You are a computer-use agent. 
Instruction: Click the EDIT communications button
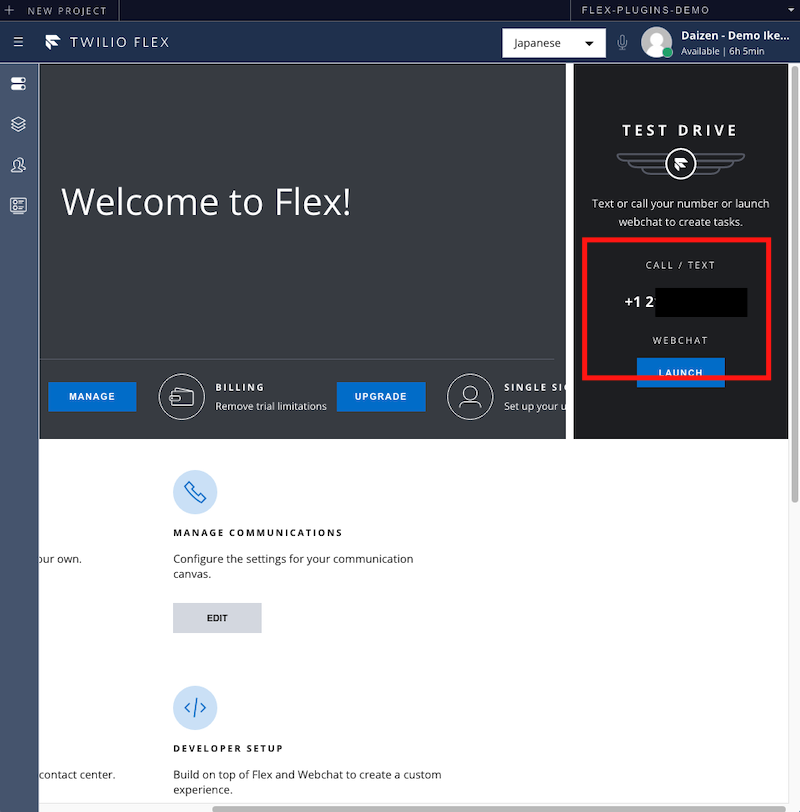click(x=217, y=618)
